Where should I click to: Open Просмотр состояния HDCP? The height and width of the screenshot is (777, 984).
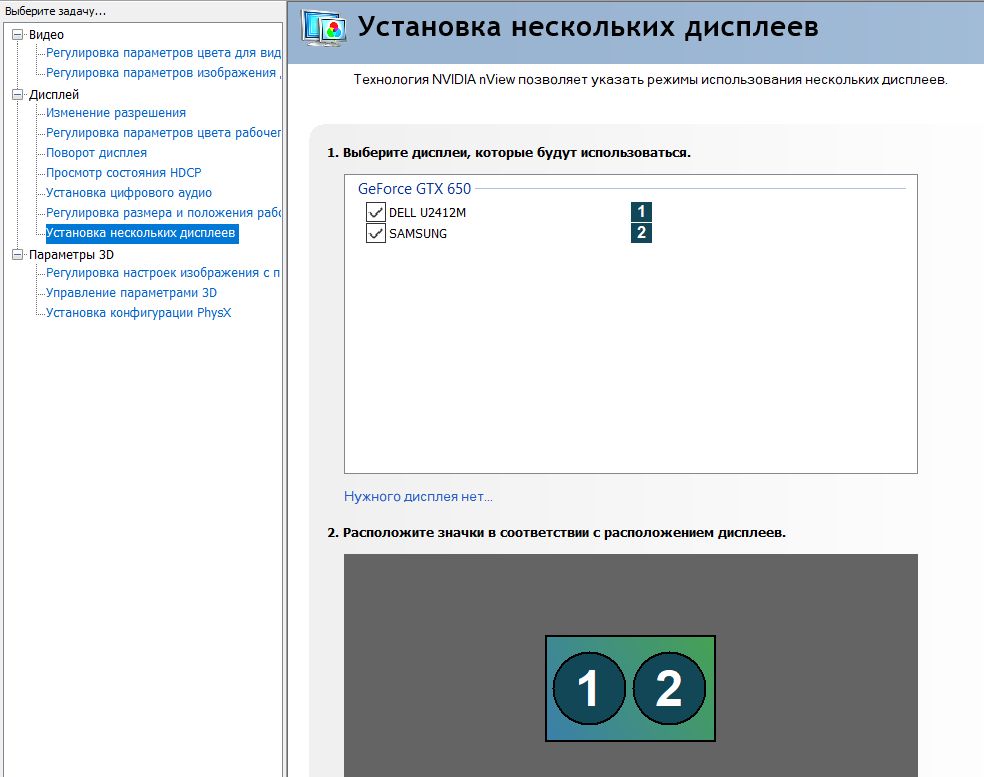click(123, 173)
